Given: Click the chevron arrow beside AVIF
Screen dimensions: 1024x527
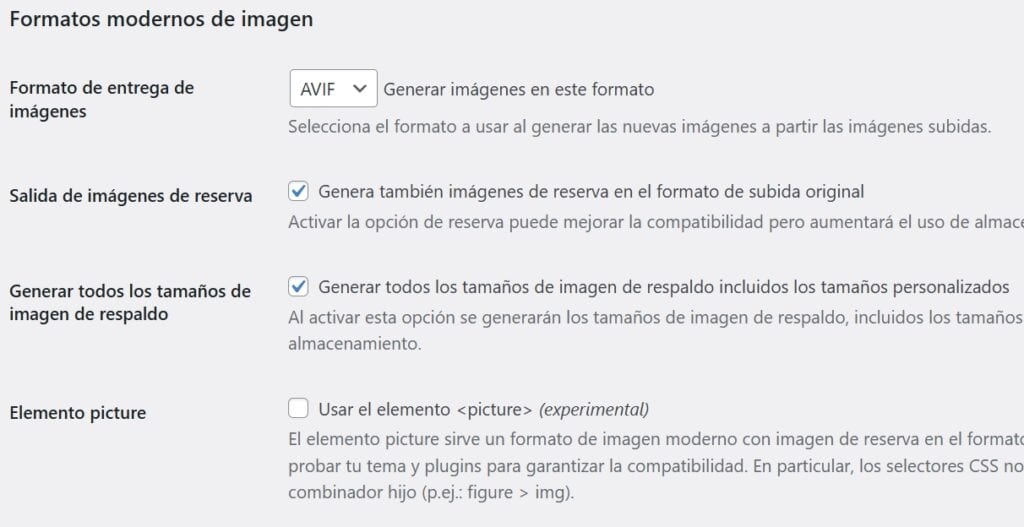Looking at the screenshot, I should tap(359, 89).
